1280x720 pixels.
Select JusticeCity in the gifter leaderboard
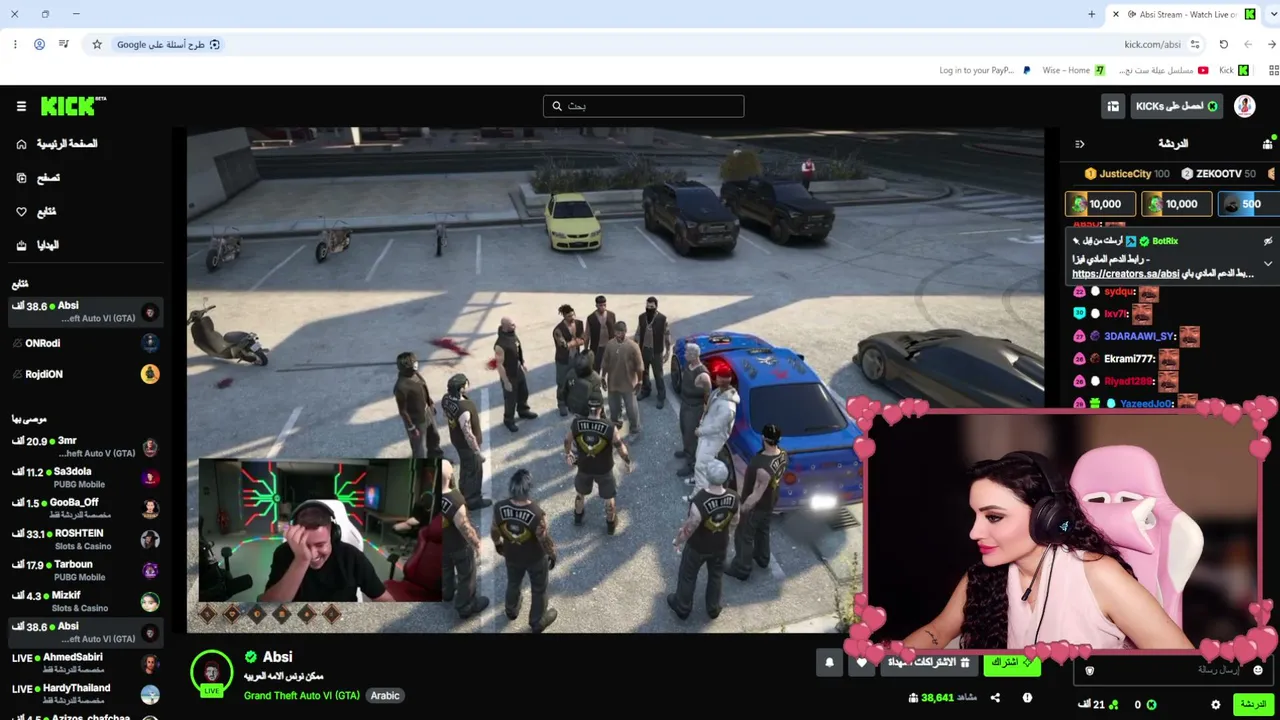(x=1127, y=174)
